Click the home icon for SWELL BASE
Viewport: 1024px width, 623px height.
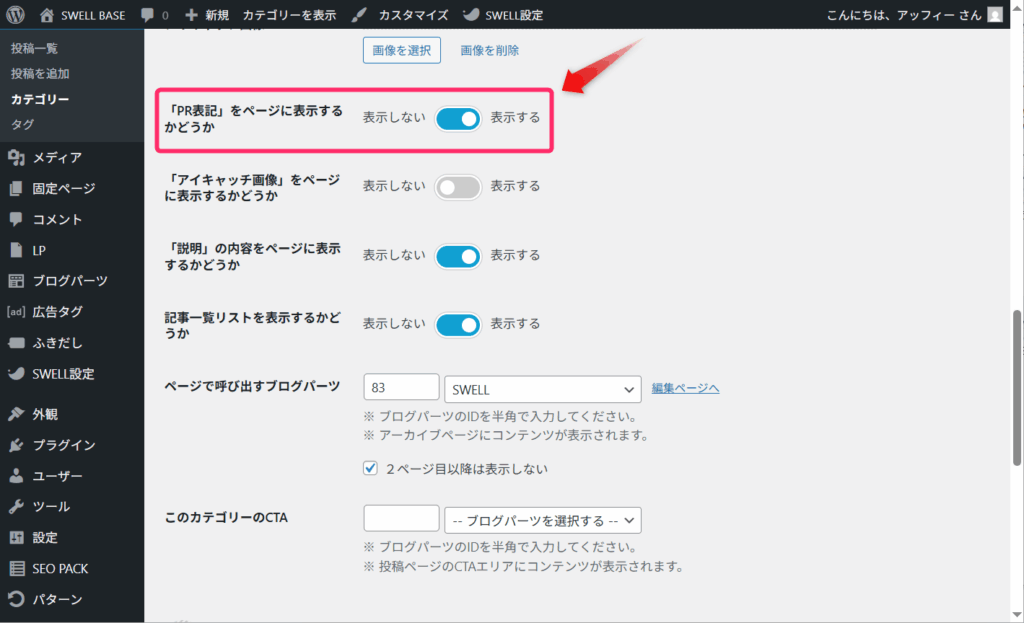[46, 14]
